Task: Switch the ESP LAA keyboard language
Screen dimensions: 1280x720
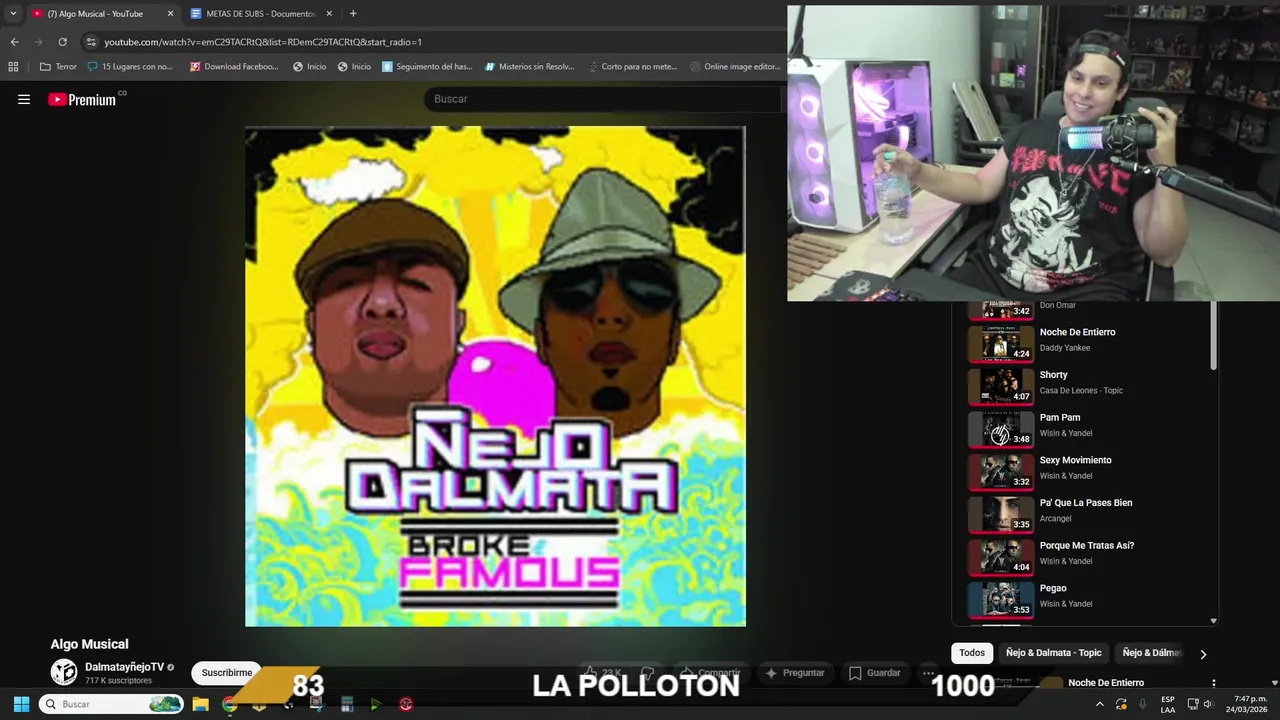Action: click(x=1168, y=704)
